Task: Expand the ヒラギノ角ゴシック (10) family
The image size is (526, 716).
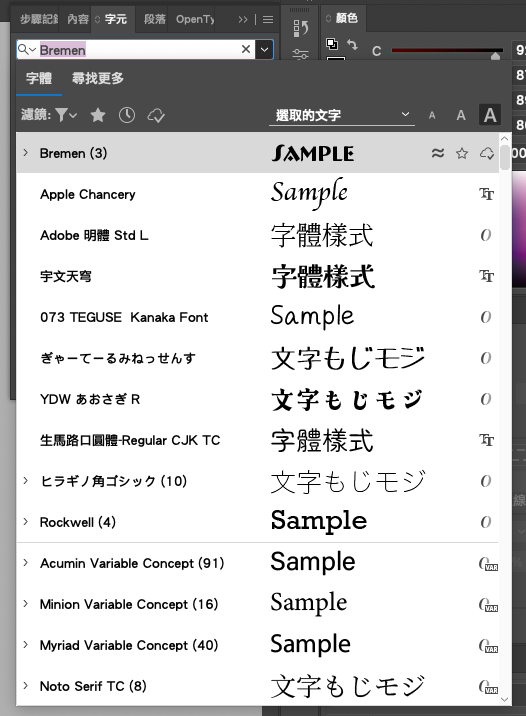Action: [x=26, y=481]
